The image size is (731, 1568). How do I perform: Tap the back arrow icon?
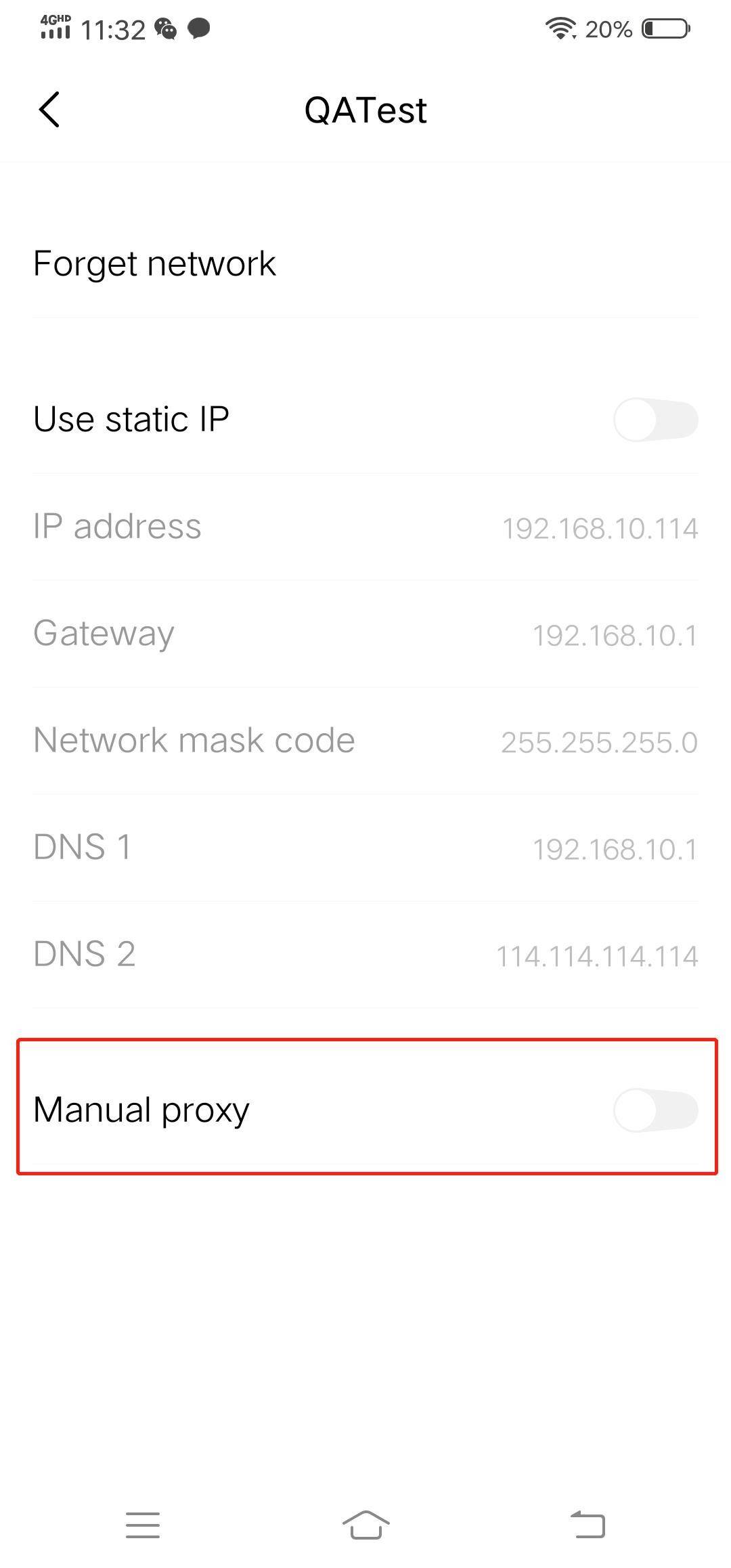point(49,110)
